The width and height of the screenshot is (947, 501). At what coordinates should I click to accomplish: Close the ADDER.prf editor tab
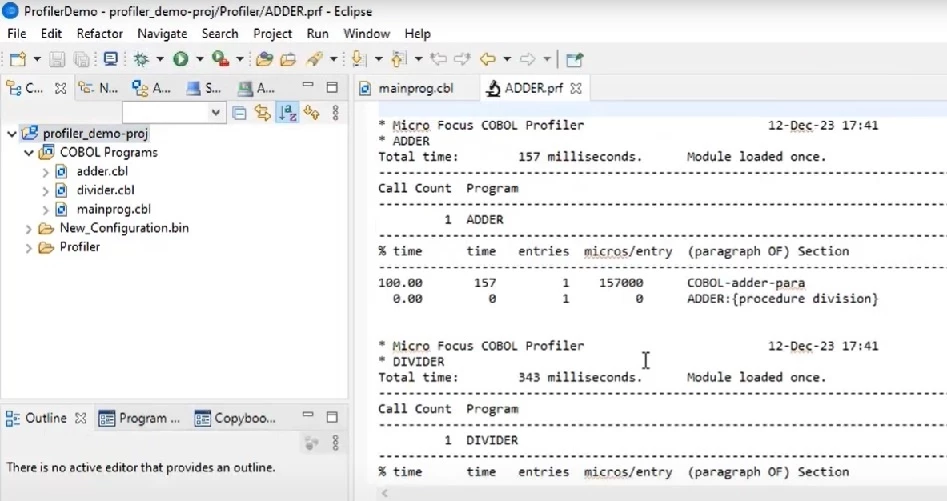576,88
